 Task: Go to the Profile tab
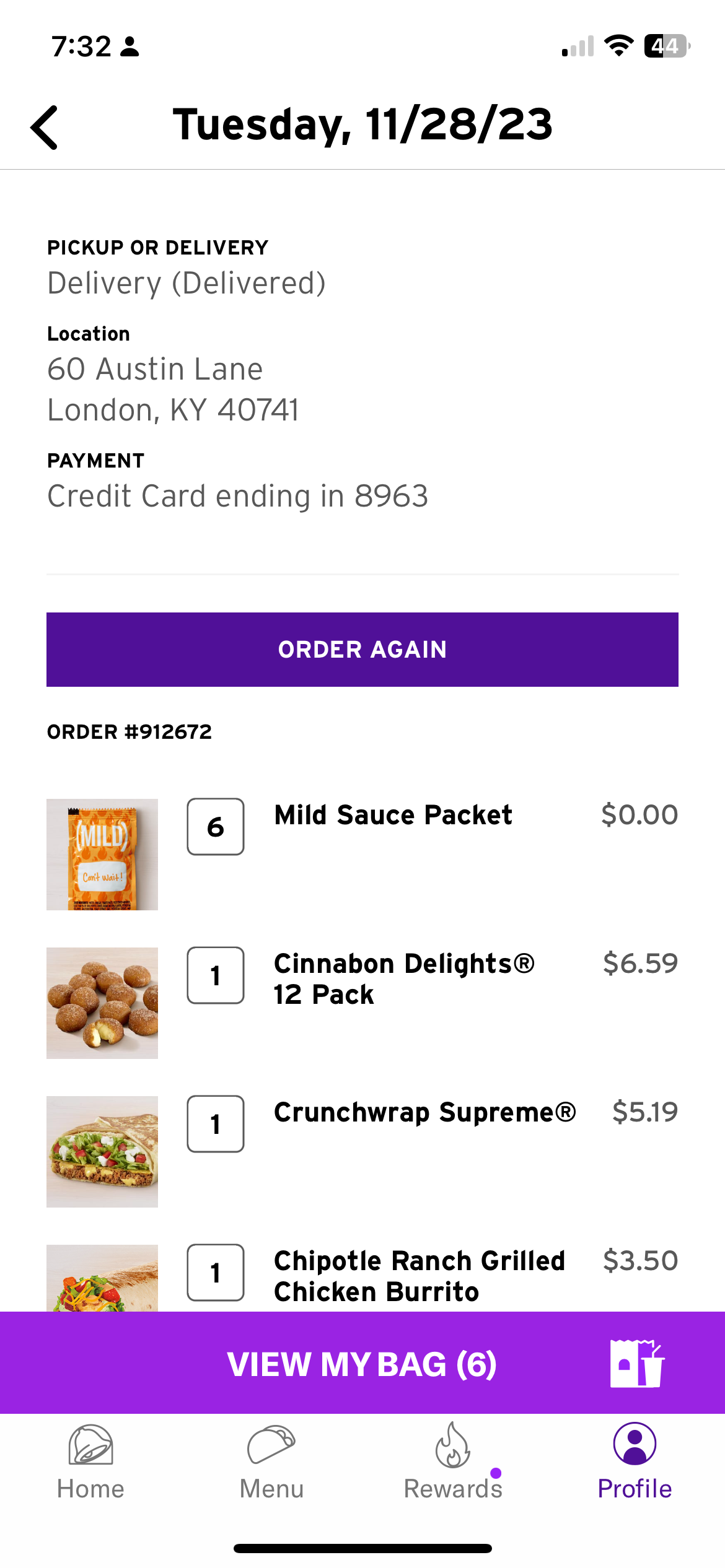point(635,1460)
